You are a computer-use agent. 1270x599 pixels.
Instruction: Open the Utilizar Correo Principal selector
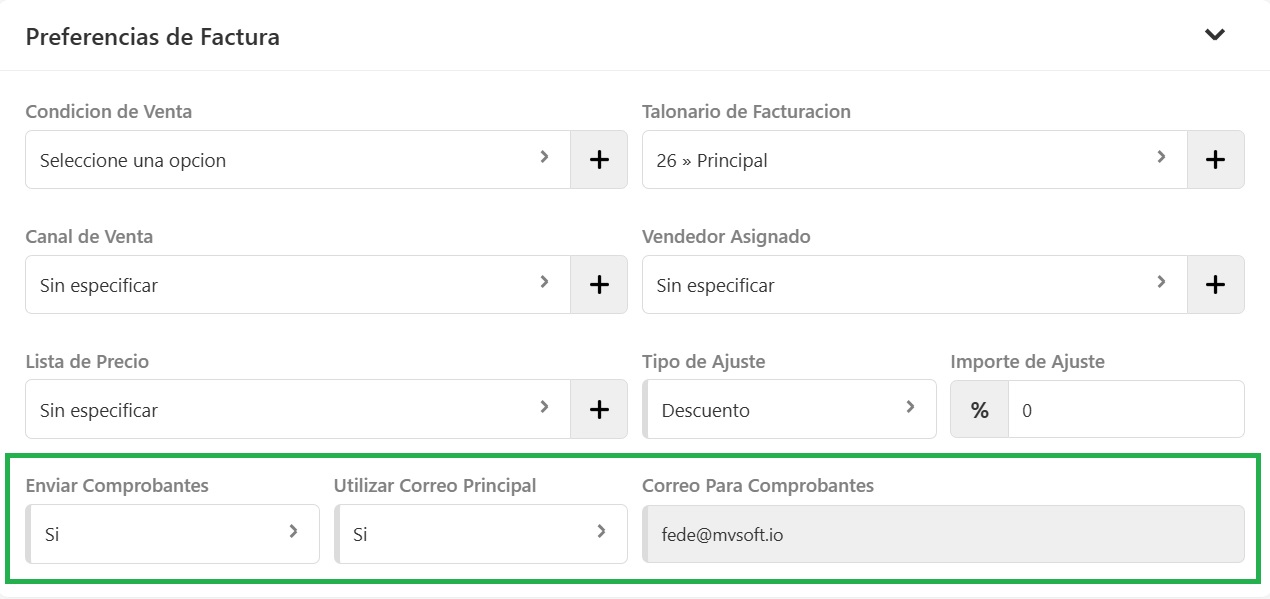tap(481, 534)
